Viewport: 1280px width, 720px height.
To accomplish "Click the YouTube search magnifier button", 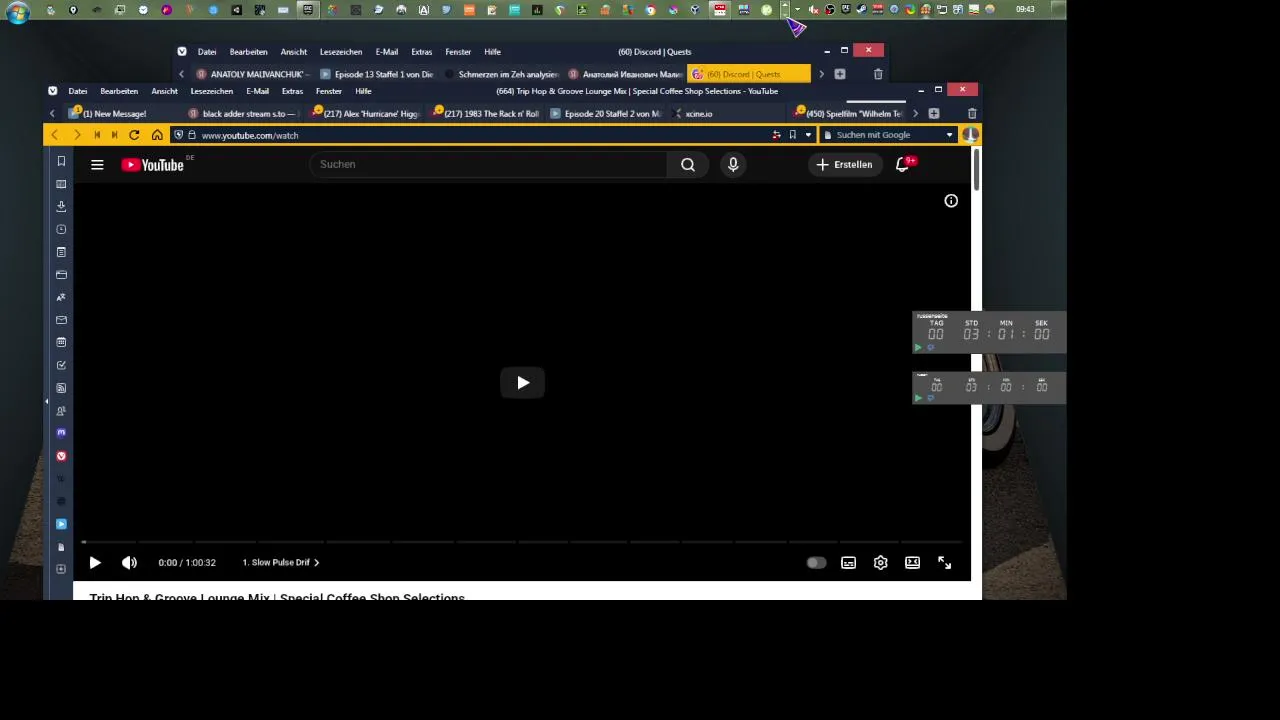I will click(x=688, y=165).
